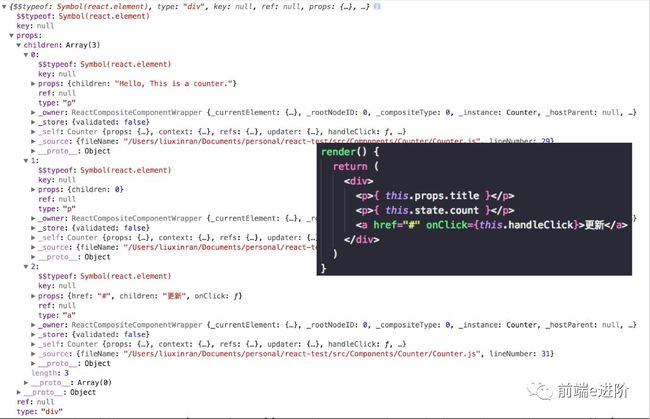Viewport: 650px width, 419px height.
Task: Expand _source with lineNumber: 31
Action: point(33,354)
